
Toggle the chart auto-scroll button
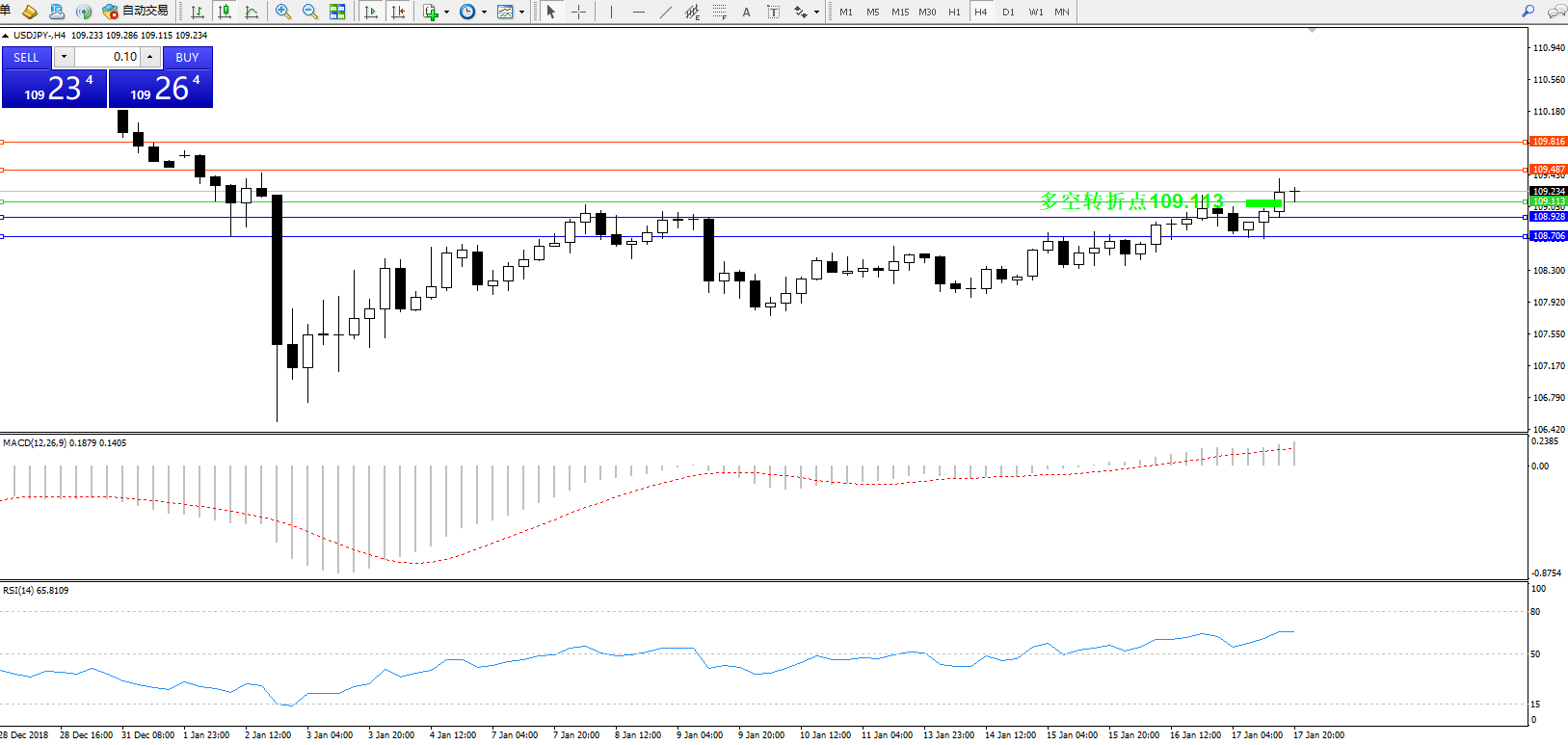371,12
